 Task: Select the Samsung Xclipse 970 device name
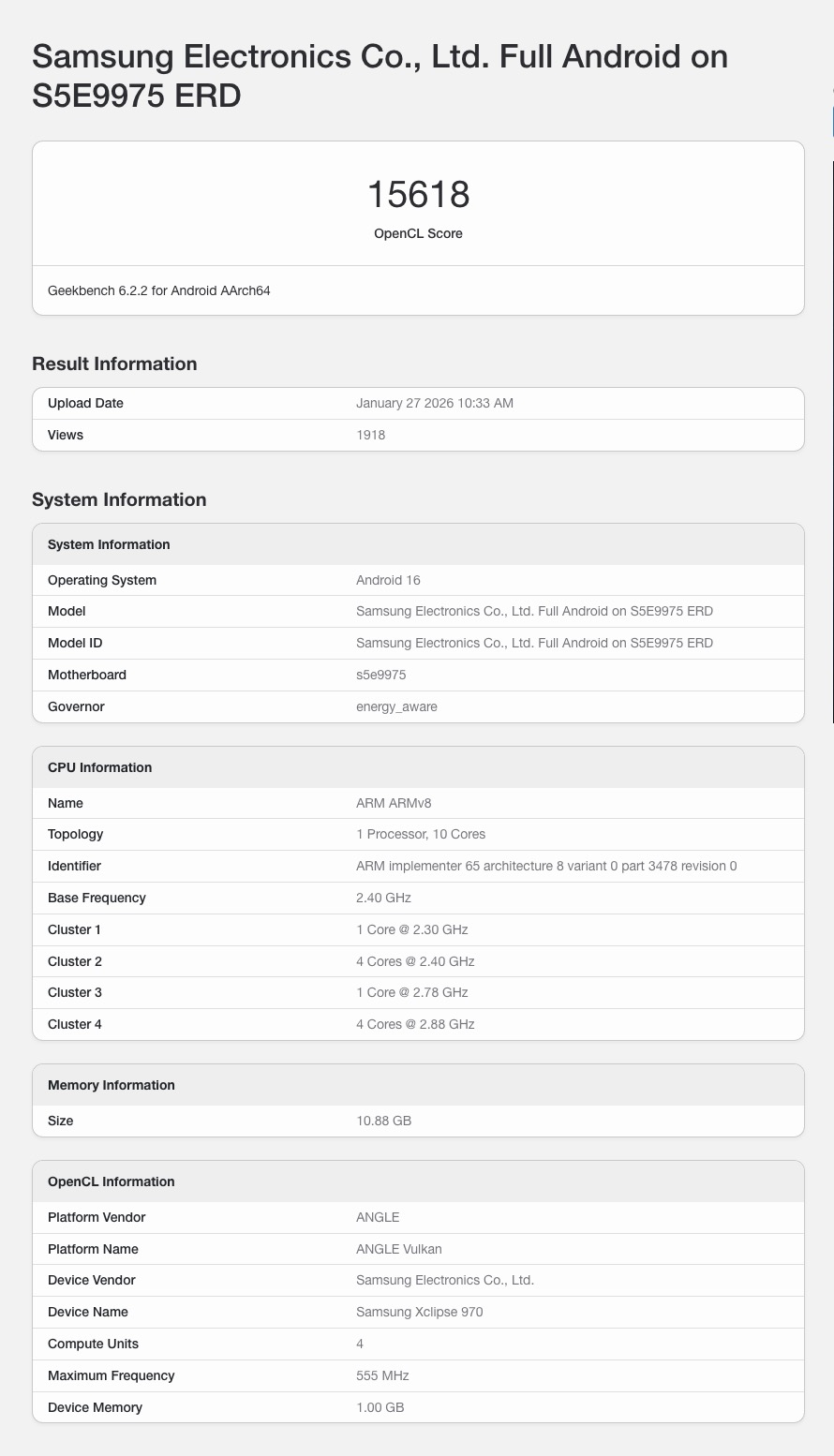pyautogui.click(x=420, y=1312)
